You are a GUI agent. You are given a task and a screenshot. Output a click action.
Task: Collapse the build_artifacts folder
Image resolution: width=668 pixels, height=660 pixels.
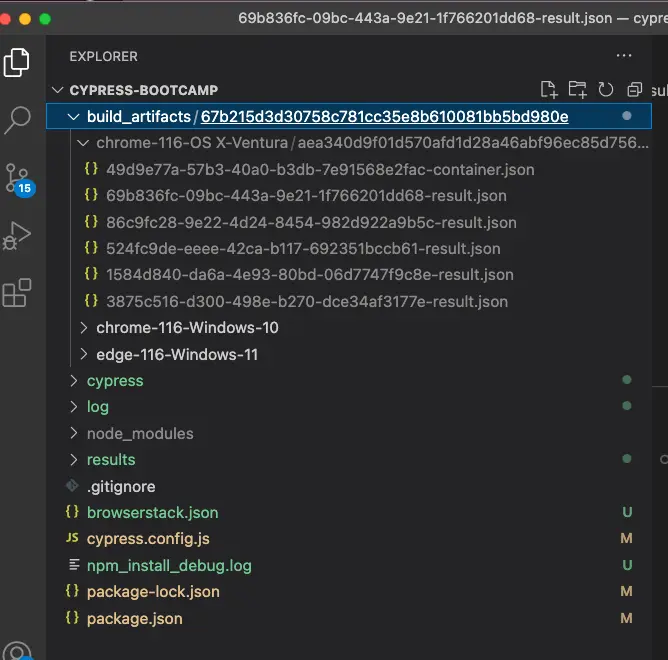[138, 117]
